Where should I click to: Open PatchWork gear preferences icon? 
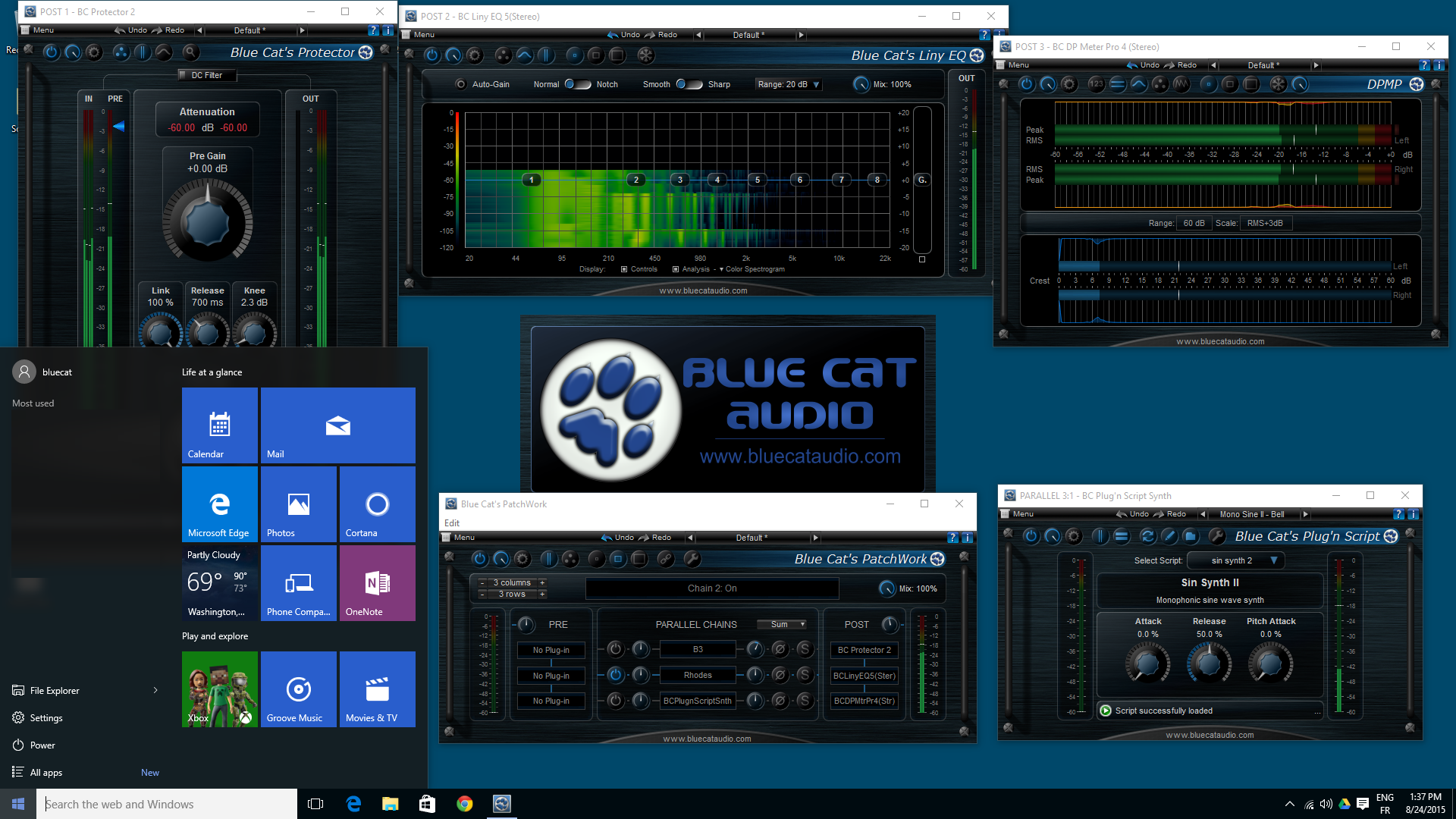click(522, 559)
